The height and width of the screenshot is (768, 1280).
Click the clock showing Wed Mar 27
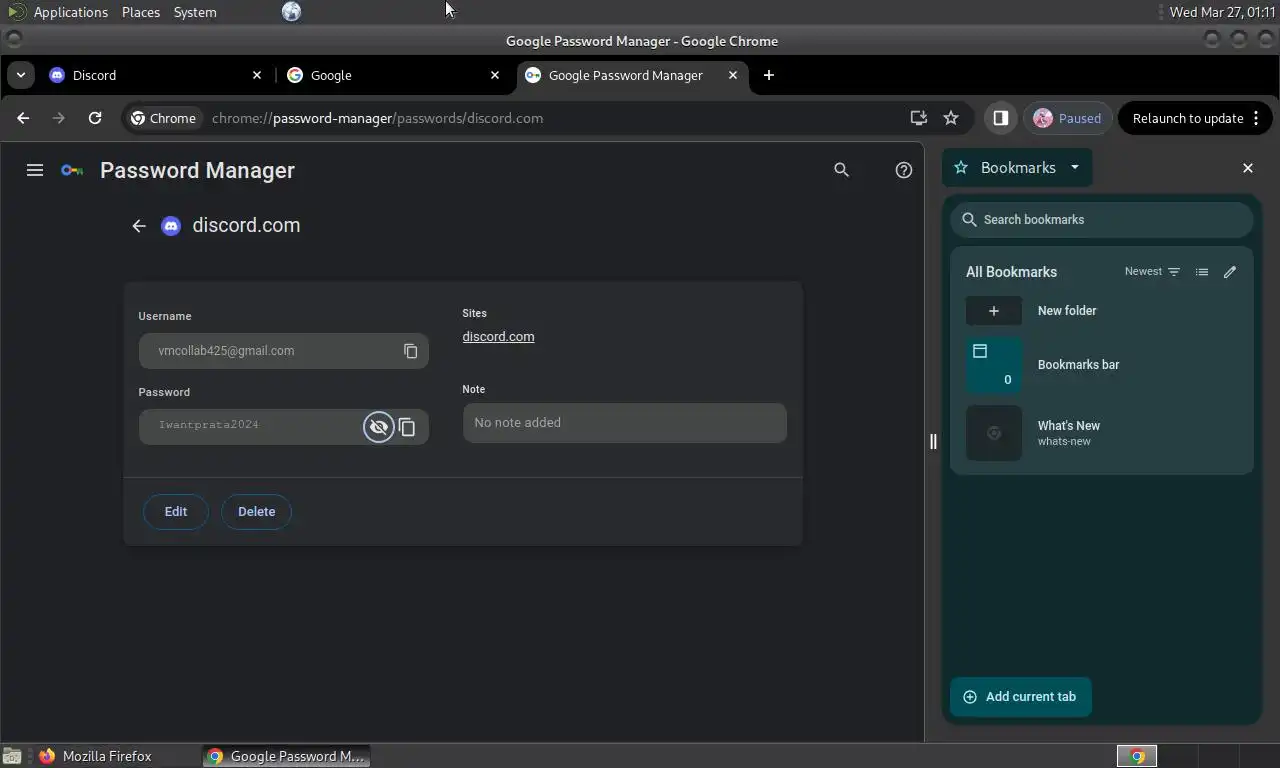click(x=1222, y=12)
